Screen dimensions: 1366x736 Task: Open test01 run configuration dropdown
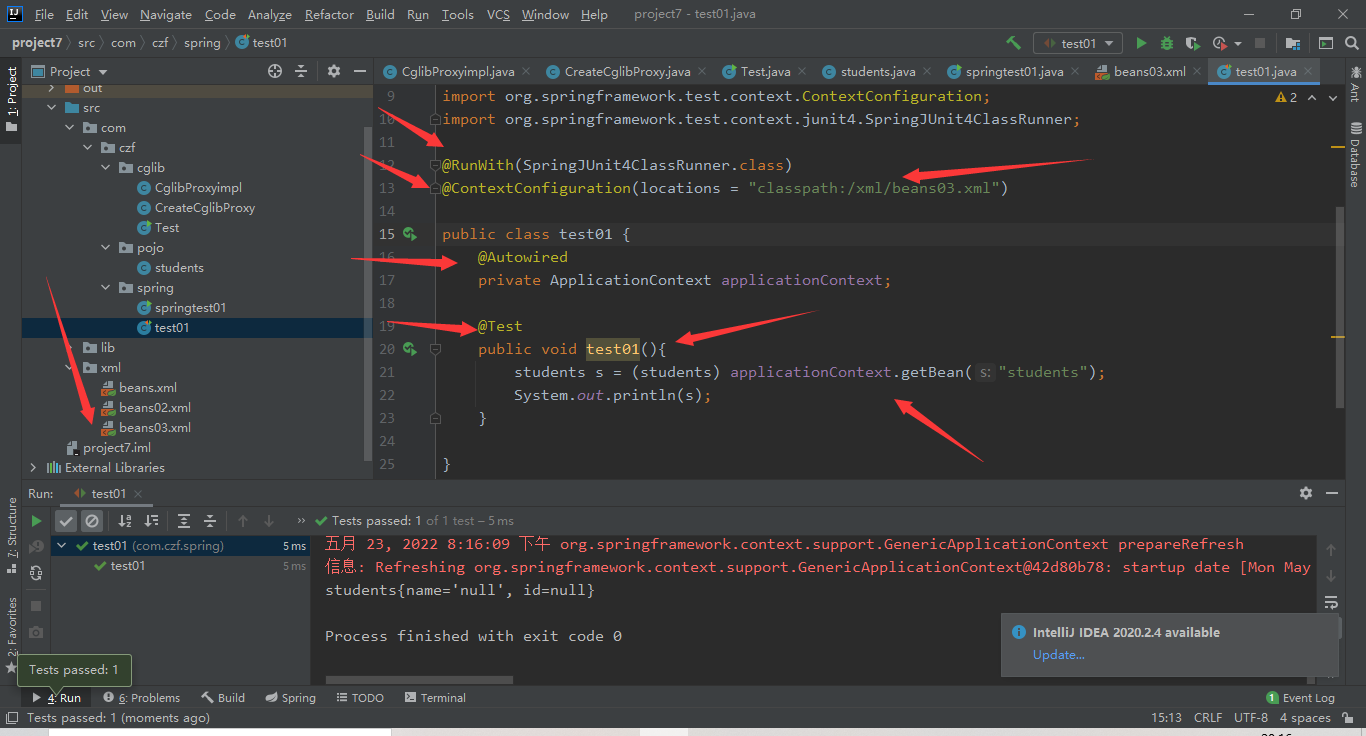point(1078,43)
